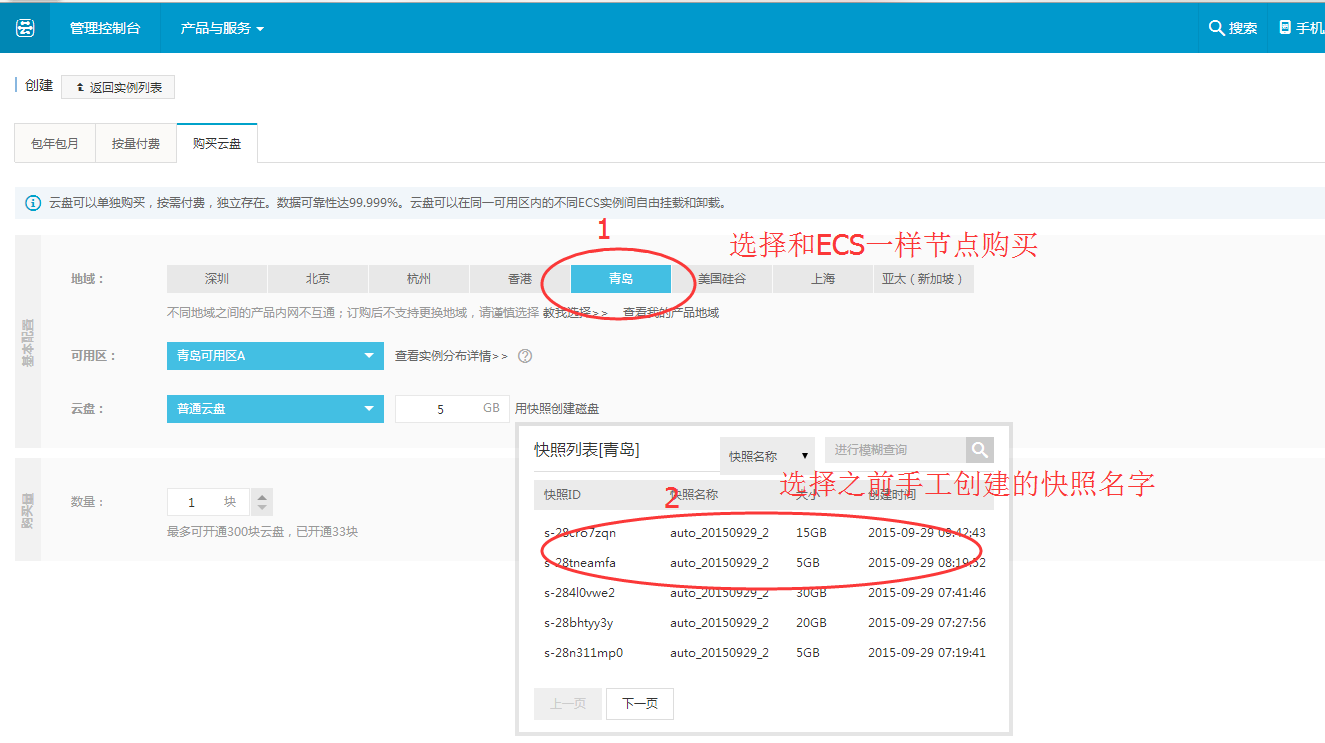The image size is (1325, 743).
Task: Click the 进行模糊查询 search field
Action: 895,450
